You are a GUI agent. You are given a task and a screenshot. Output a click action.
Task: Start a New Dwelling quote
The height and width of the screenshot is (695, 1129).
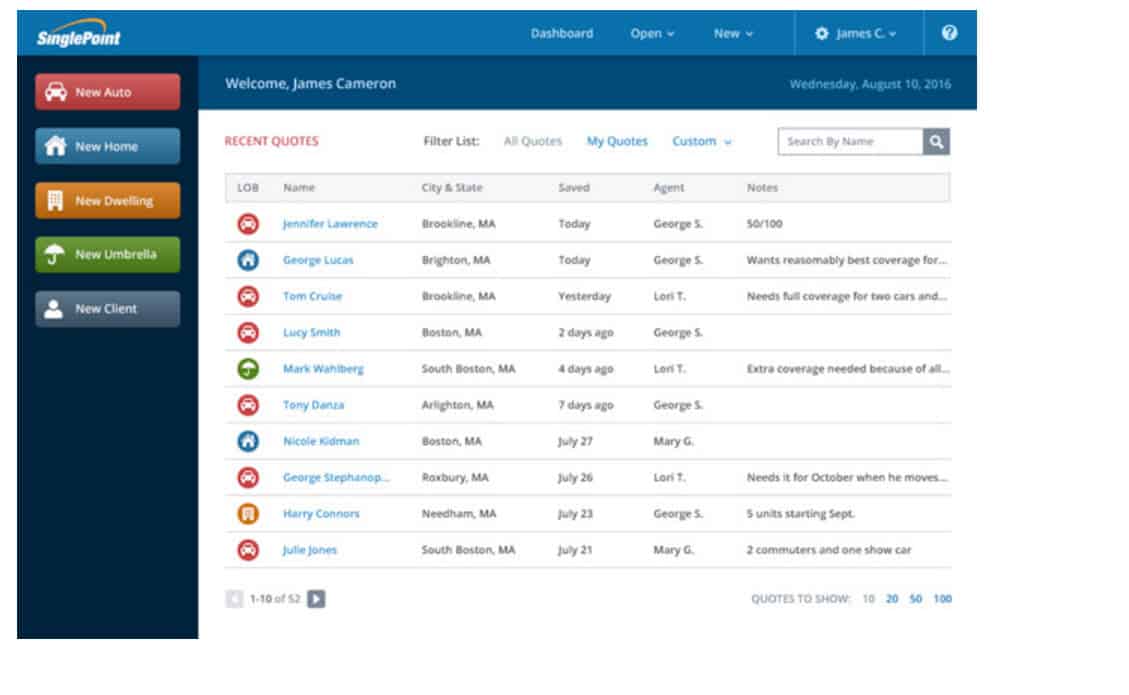tap(107, 200)
